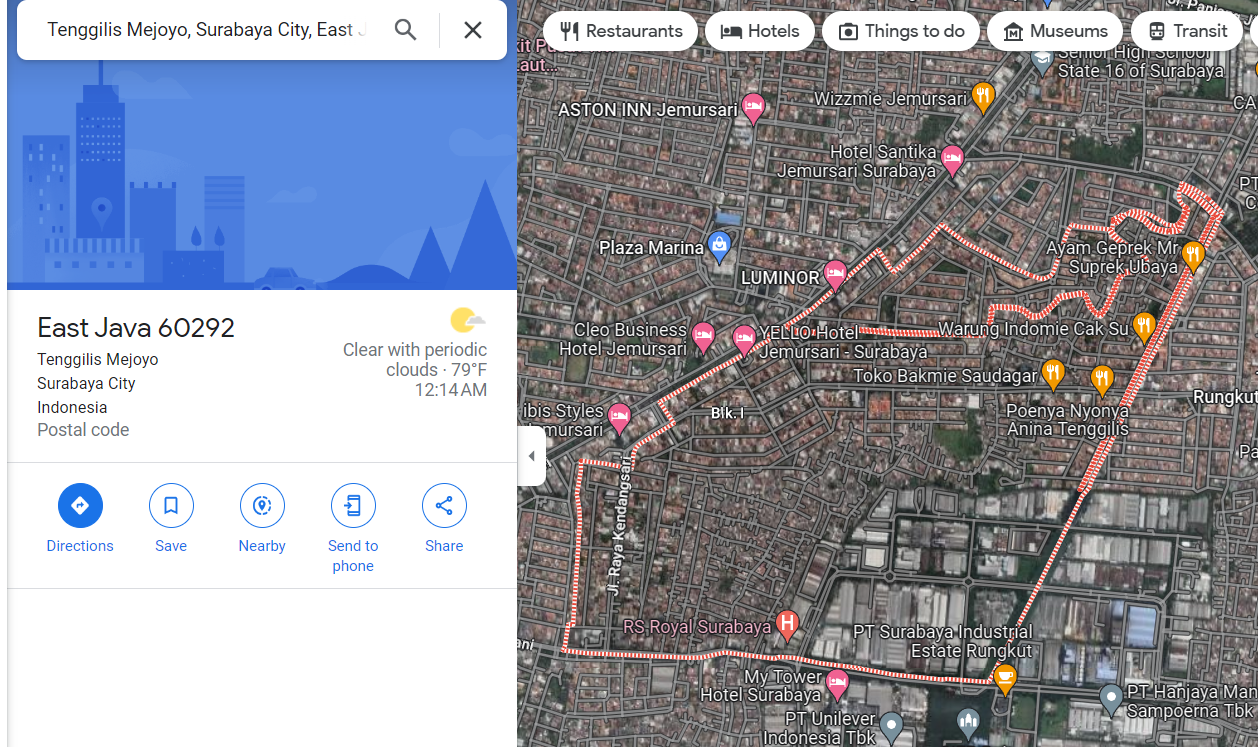Click the search magnifier icon
Image resolution: width=1258 pixels, height=747 pixels.
[405, 30]
